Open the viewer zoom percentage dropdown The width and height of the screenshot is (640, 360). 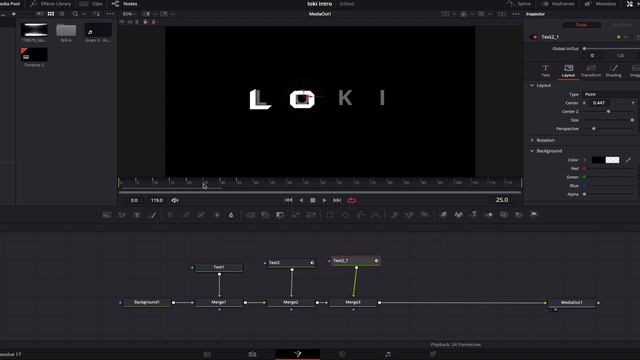coord(129,14)
